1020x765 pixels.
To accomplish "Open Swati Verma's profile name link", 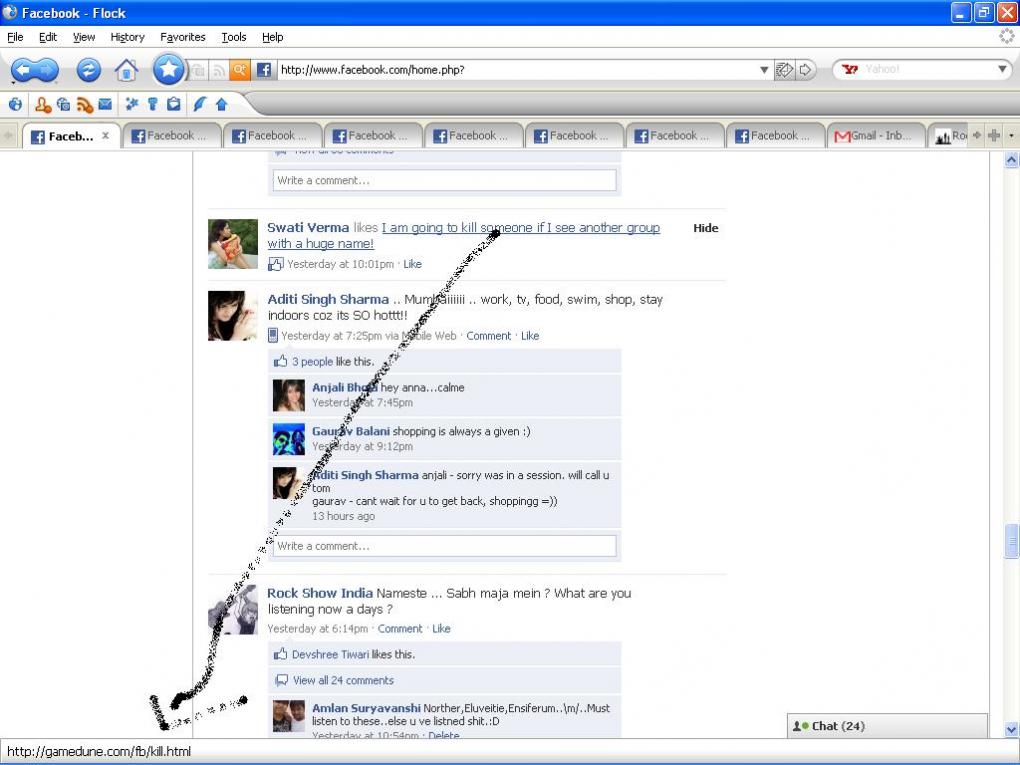I will (308, 228).
